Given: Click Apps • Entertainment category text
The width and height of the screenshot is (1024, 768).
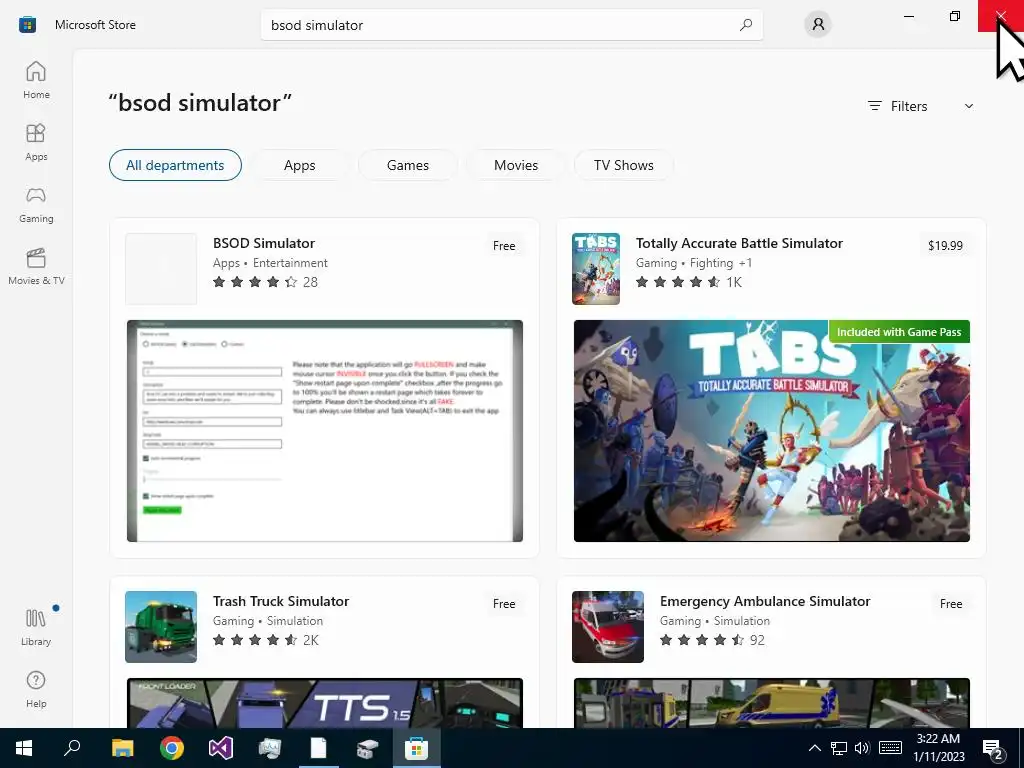Looking at the screenshot, I should tap(270, 263).
